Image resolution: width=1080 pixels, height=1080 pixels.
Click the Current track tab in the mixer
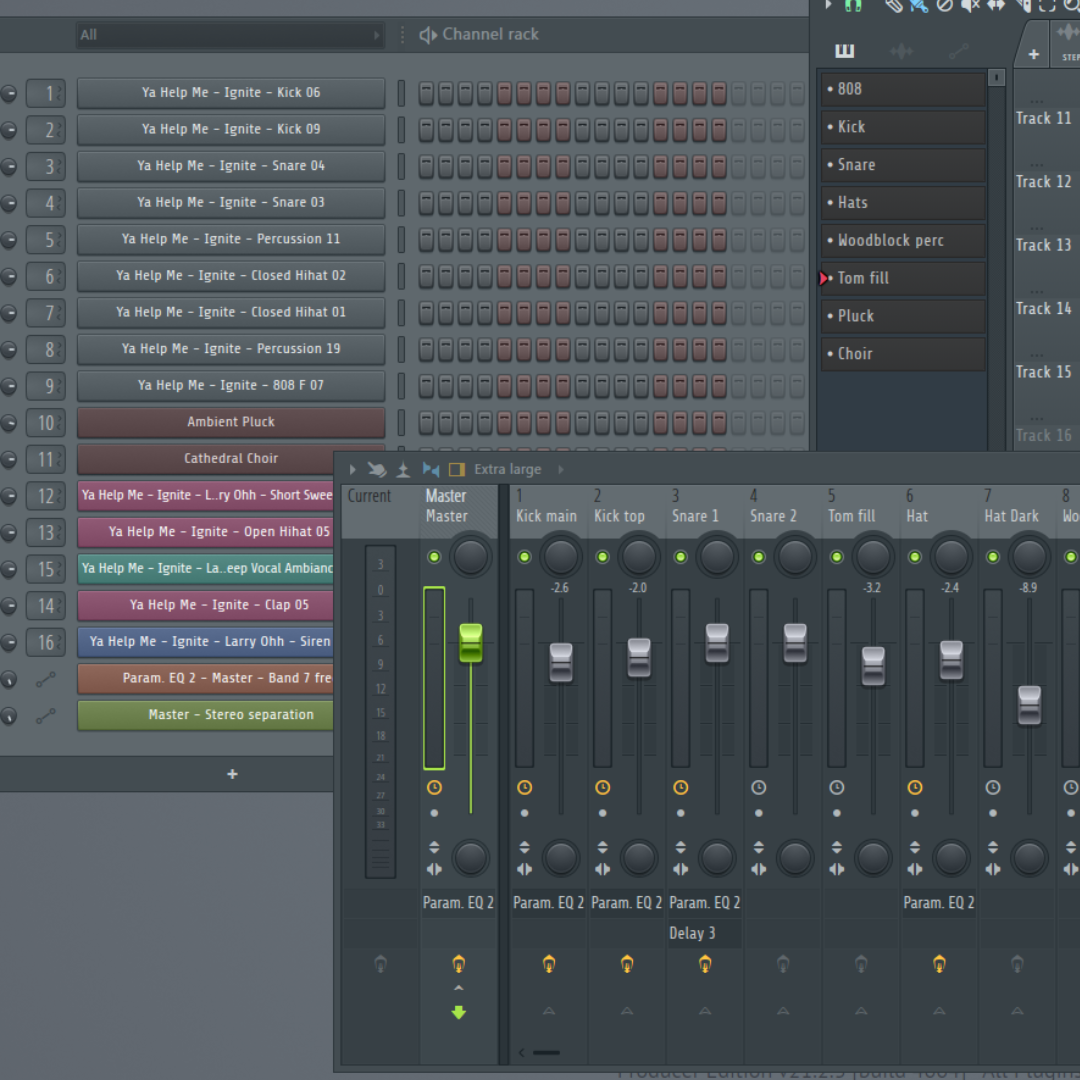[x=369, y=495]
